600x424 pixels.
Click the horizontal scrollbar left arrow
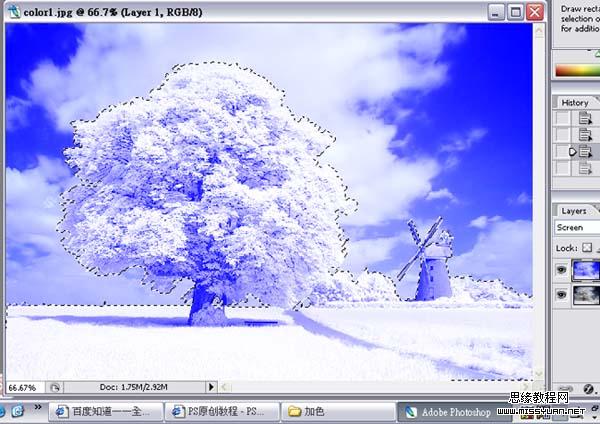click(225, 386)
